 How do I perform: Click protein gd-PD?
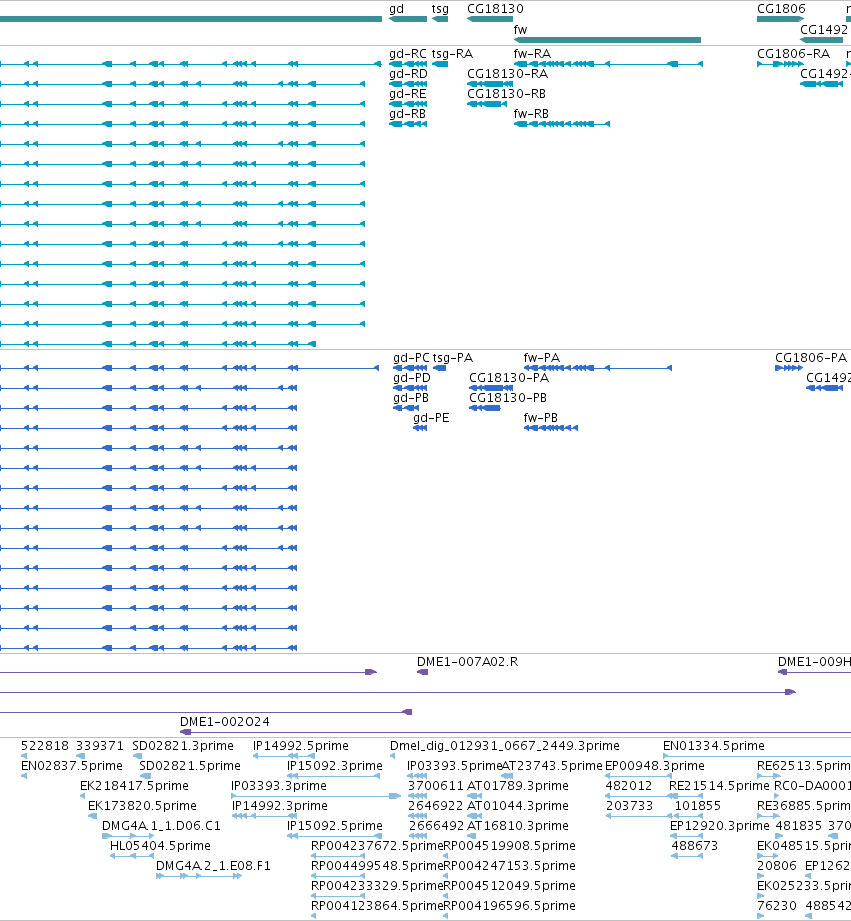[412, 378]
